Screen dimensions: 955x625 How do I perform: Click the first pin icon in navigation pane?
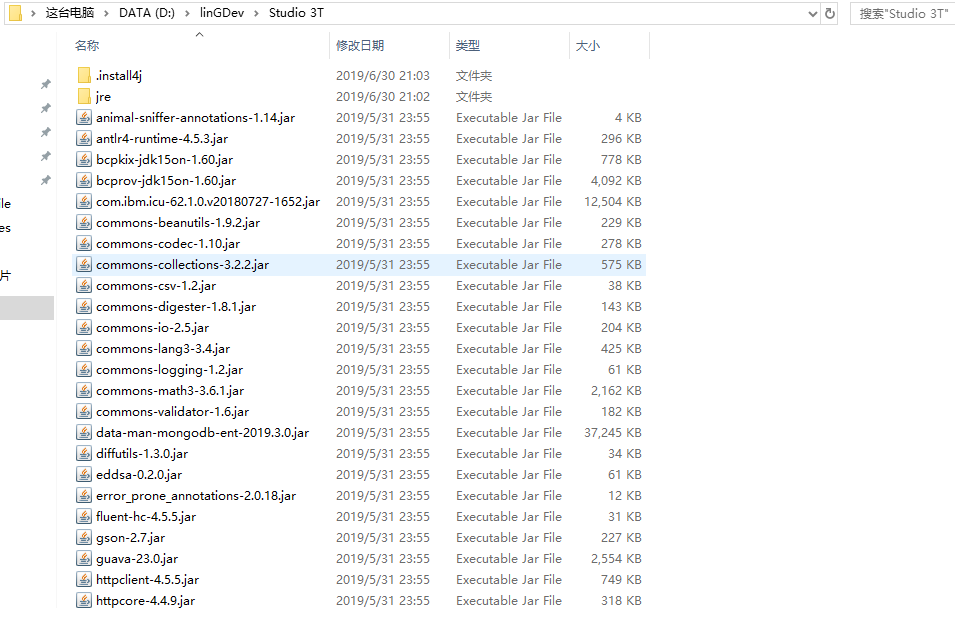(46, 84)
